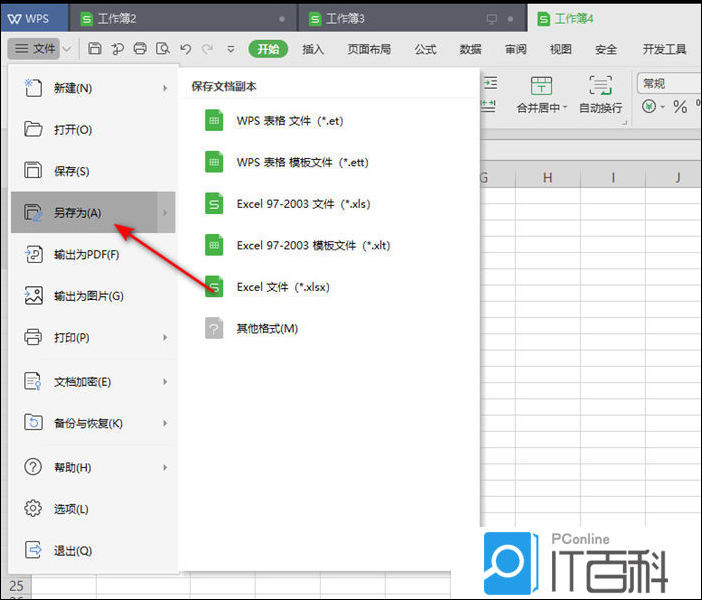This screenshot has height=600, width=702.
Task: Expand the 帮助(H) submenu arrow
Action: click(165, 467)
